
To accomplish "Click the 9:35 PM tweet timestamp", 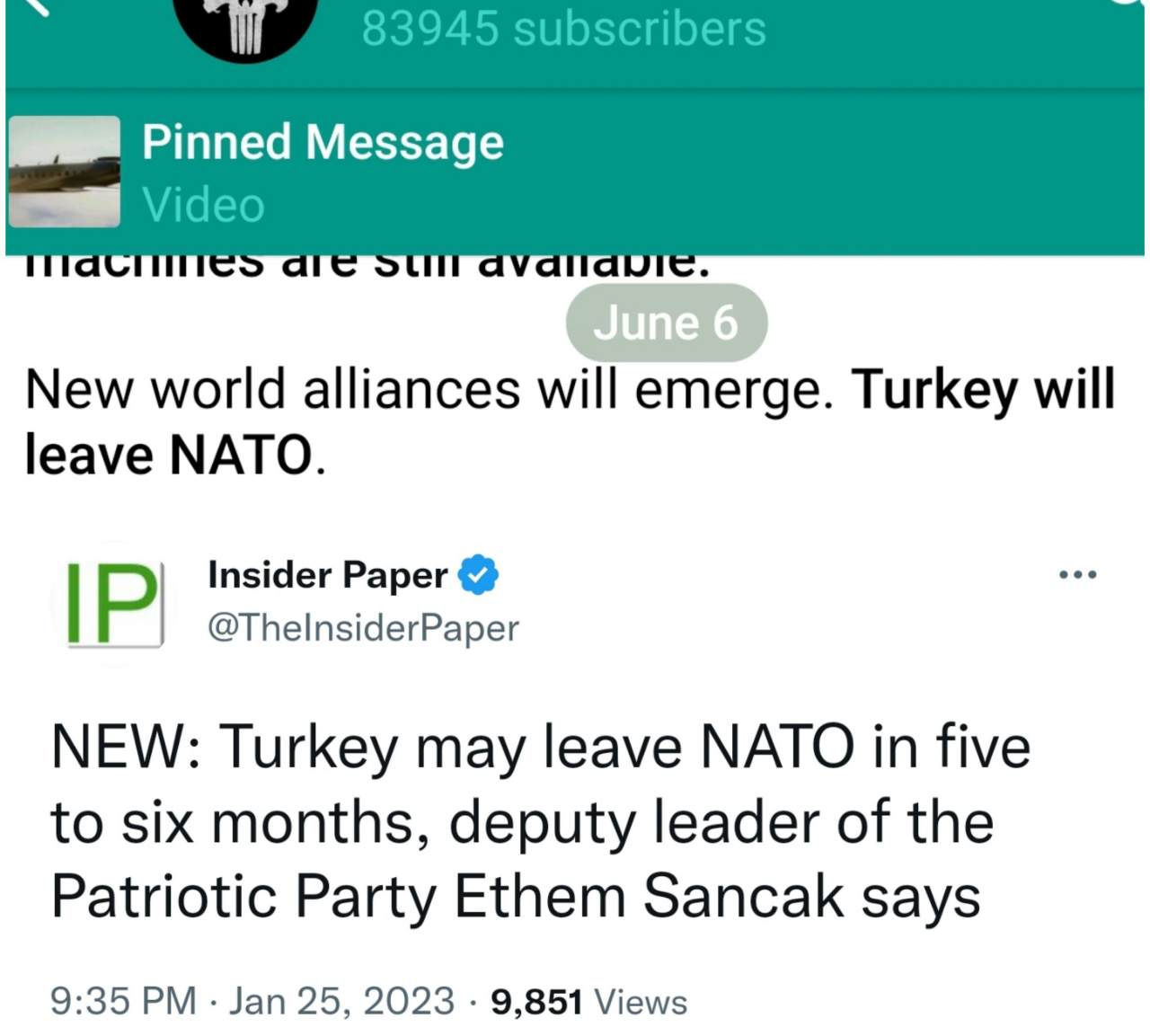I will pyautogui.click(x=123, y=1001).
